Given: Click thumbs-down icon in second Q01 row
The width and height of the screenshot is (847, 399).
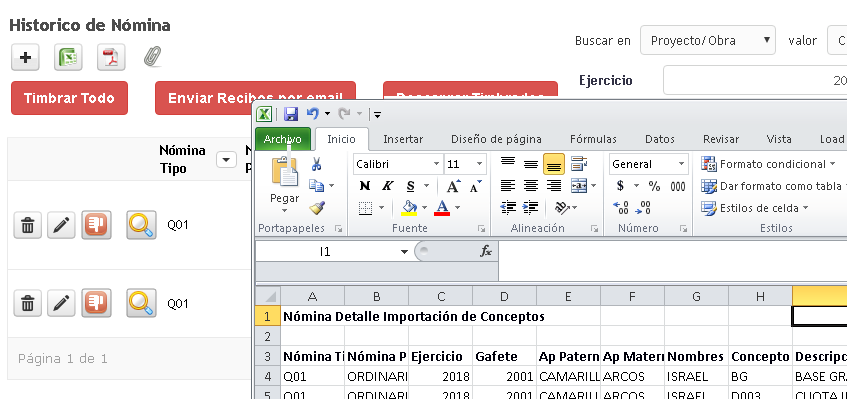Looking at the screenshot, I should tap(97, 303).
